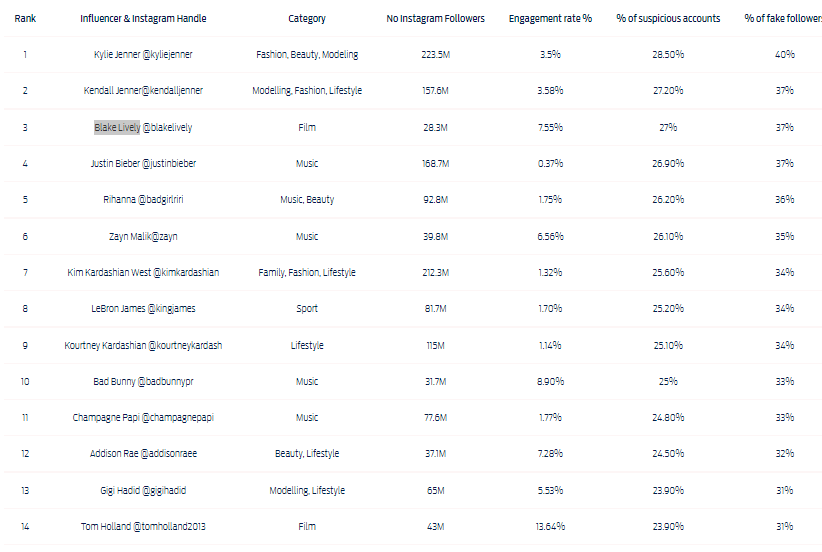Select LeBron James @kingjames cell
Image resolution: width=822 pixels, height=552 pixels.
[x=143, y=309]
